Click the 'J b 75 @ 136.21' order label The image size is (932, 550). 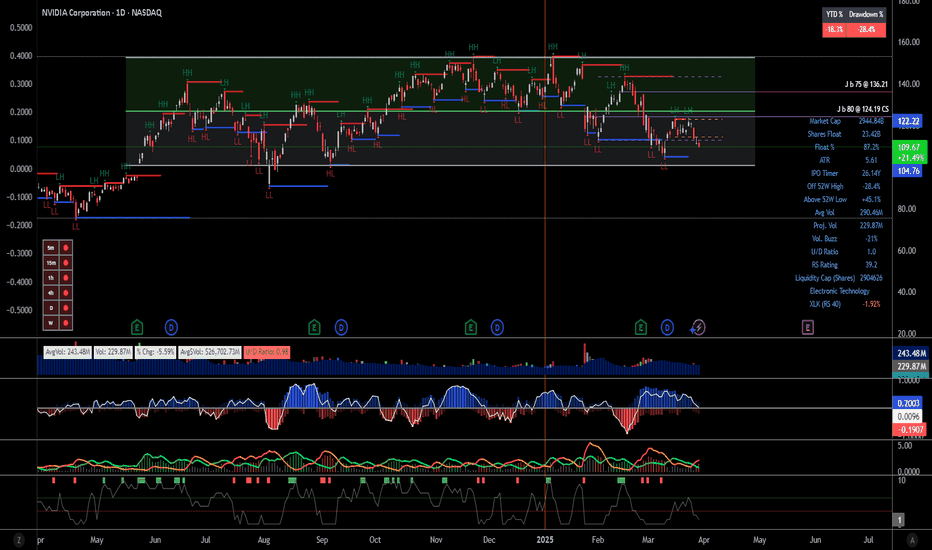click(866, 84)
